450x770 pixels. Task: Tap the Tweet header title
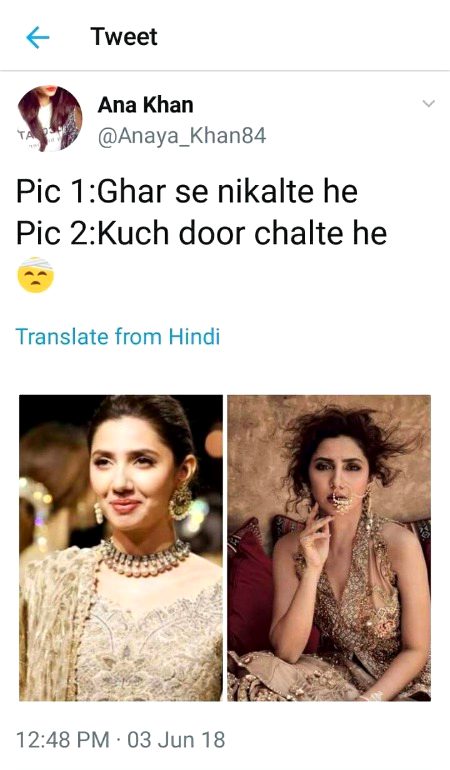pos(124,37)
